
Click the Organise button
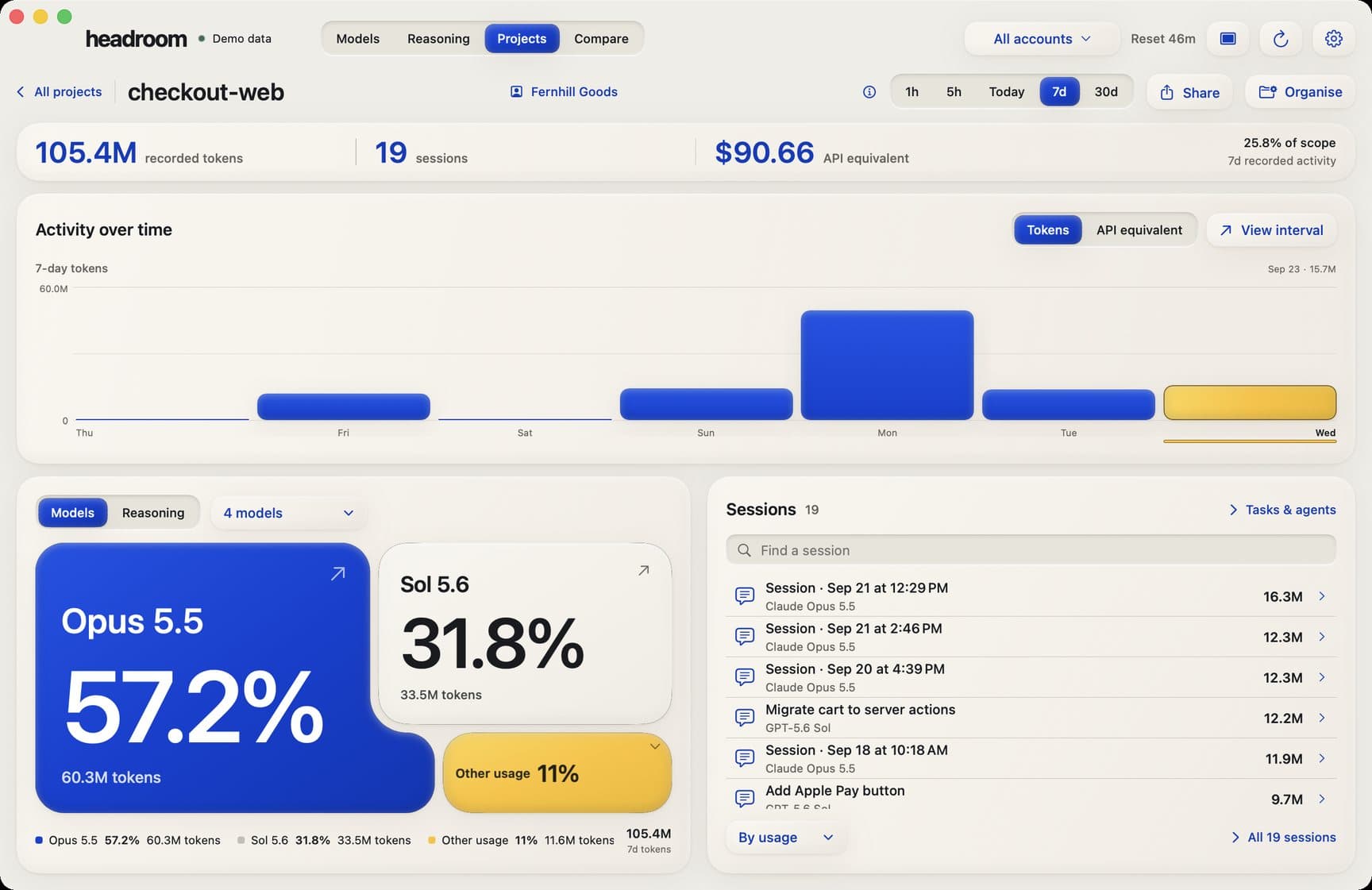pos(1300,92)
